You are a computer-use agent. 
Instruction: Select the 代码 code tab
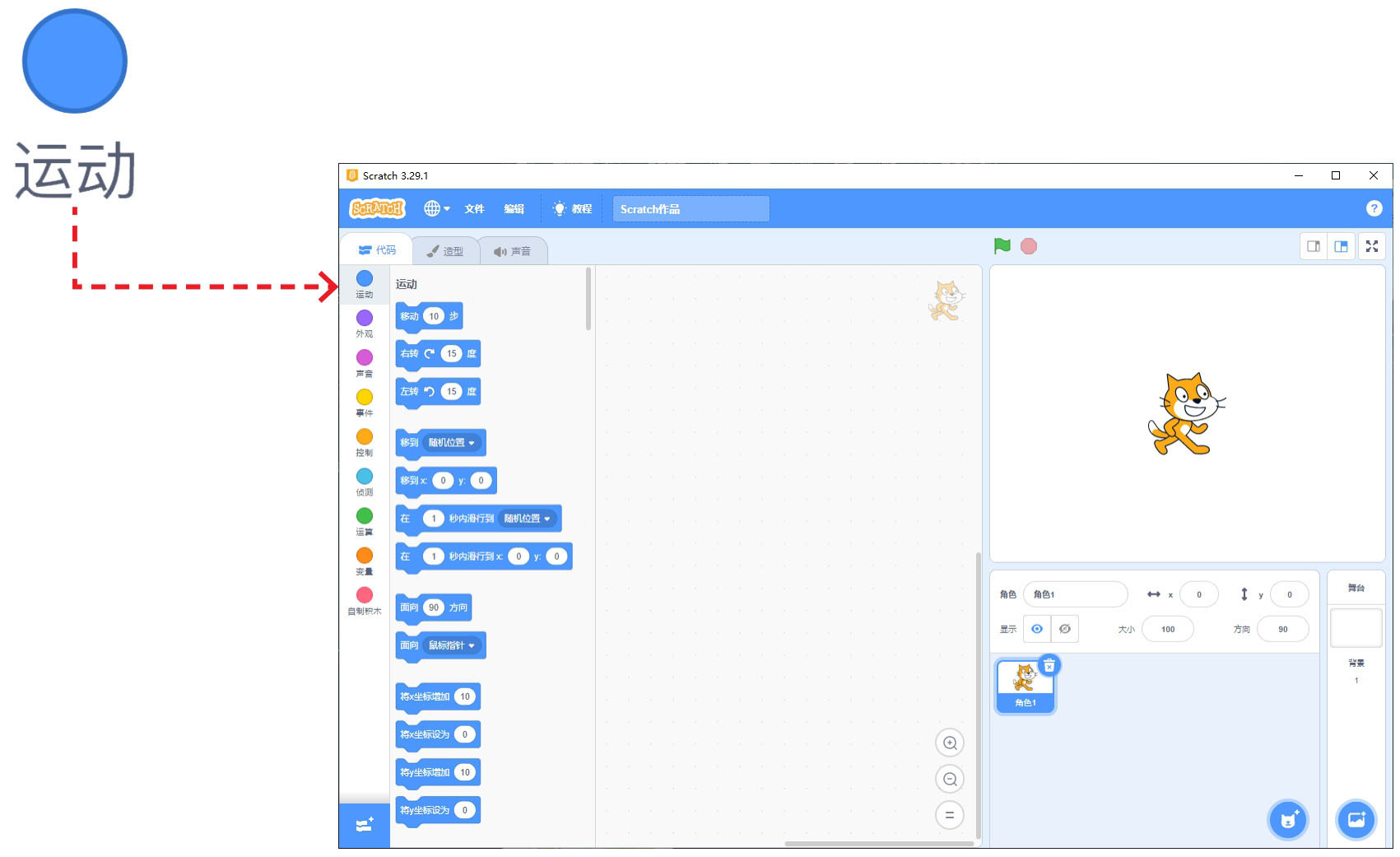tap(377, 250)
